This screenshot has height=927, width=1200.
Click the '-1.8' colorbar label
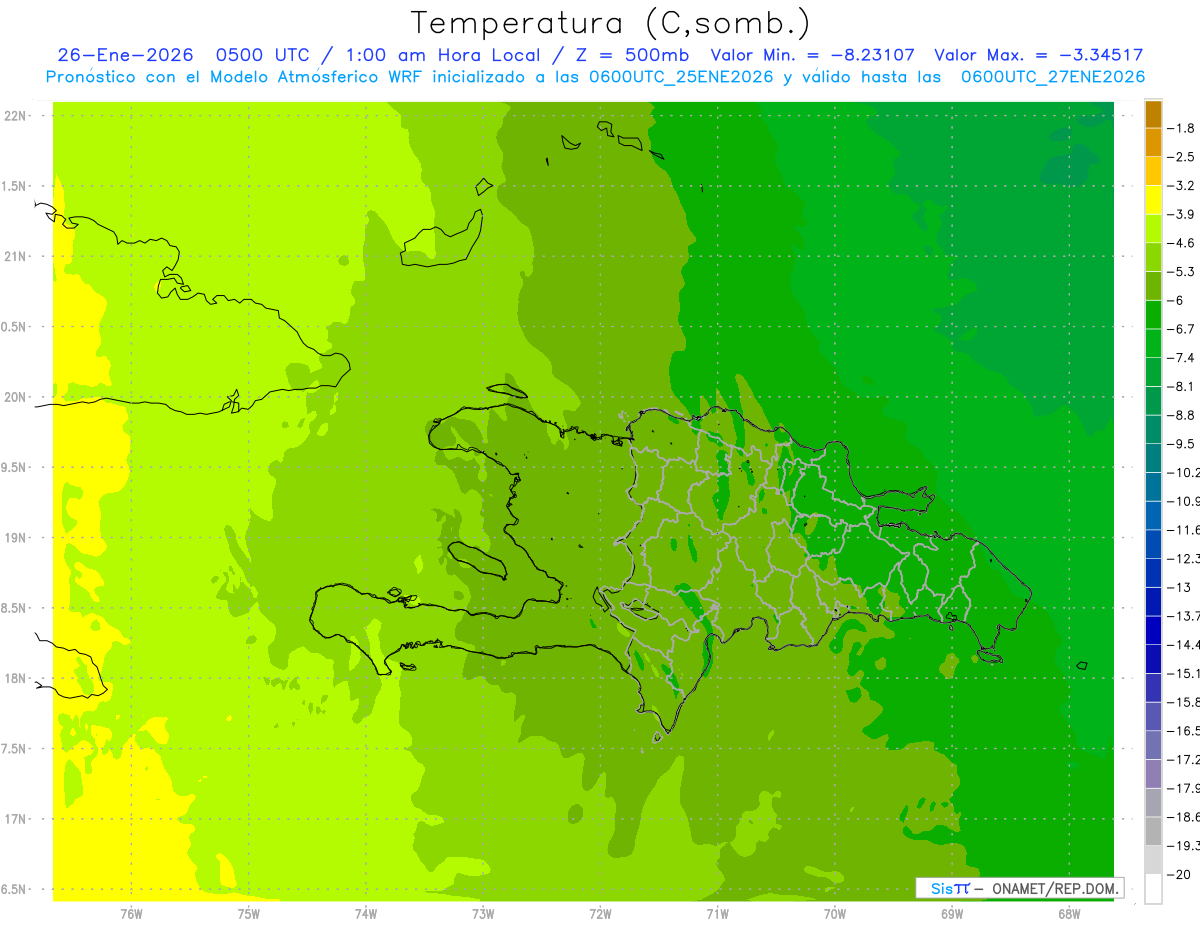click(x=1183, y=128)
